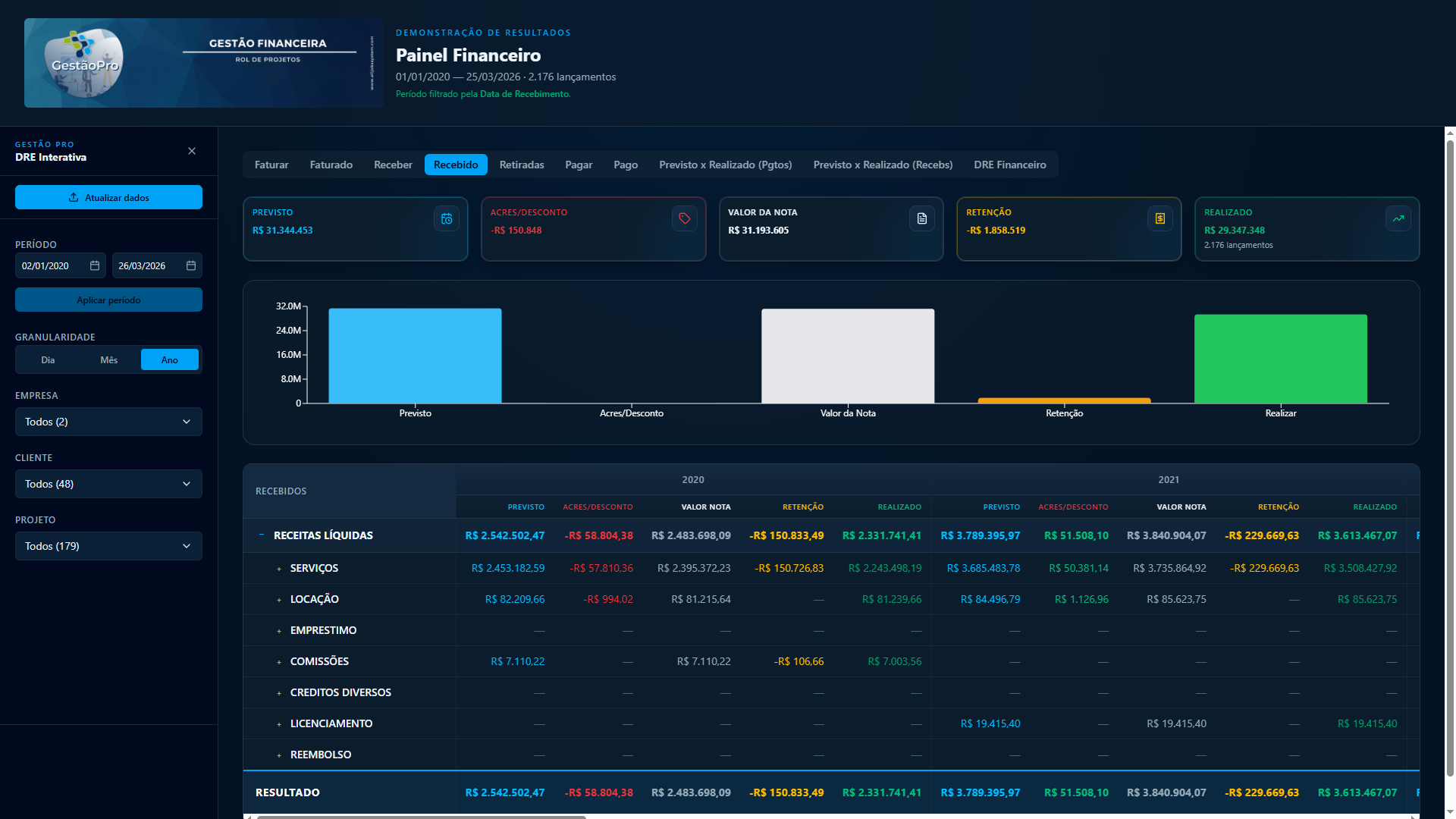Click the receipt icon in Retenção card

[x=1160, y=218]
